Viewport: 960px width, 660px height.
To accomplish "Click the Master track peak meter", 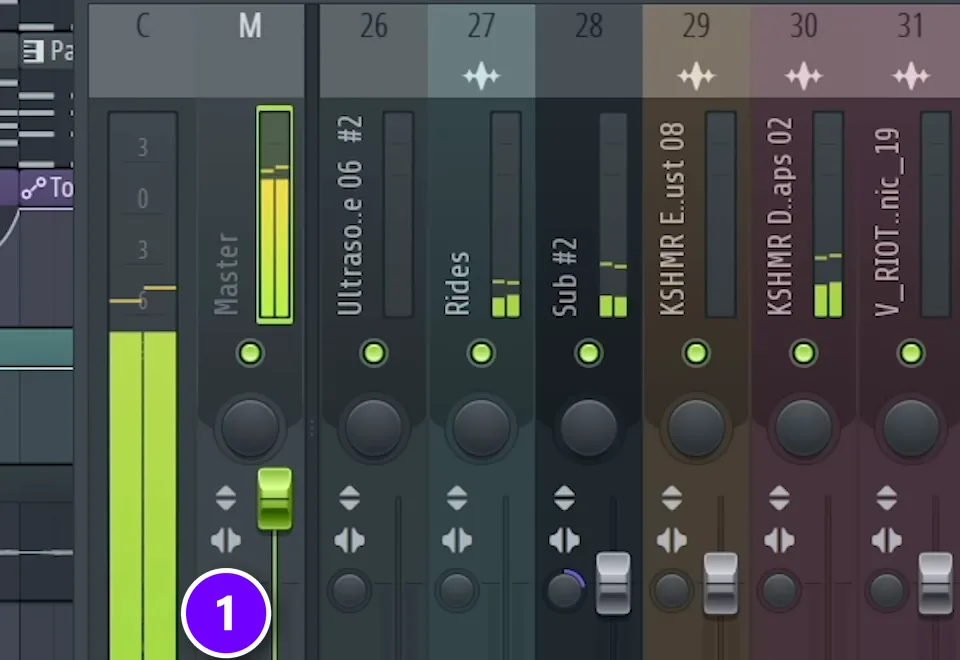I will (275, 215).
